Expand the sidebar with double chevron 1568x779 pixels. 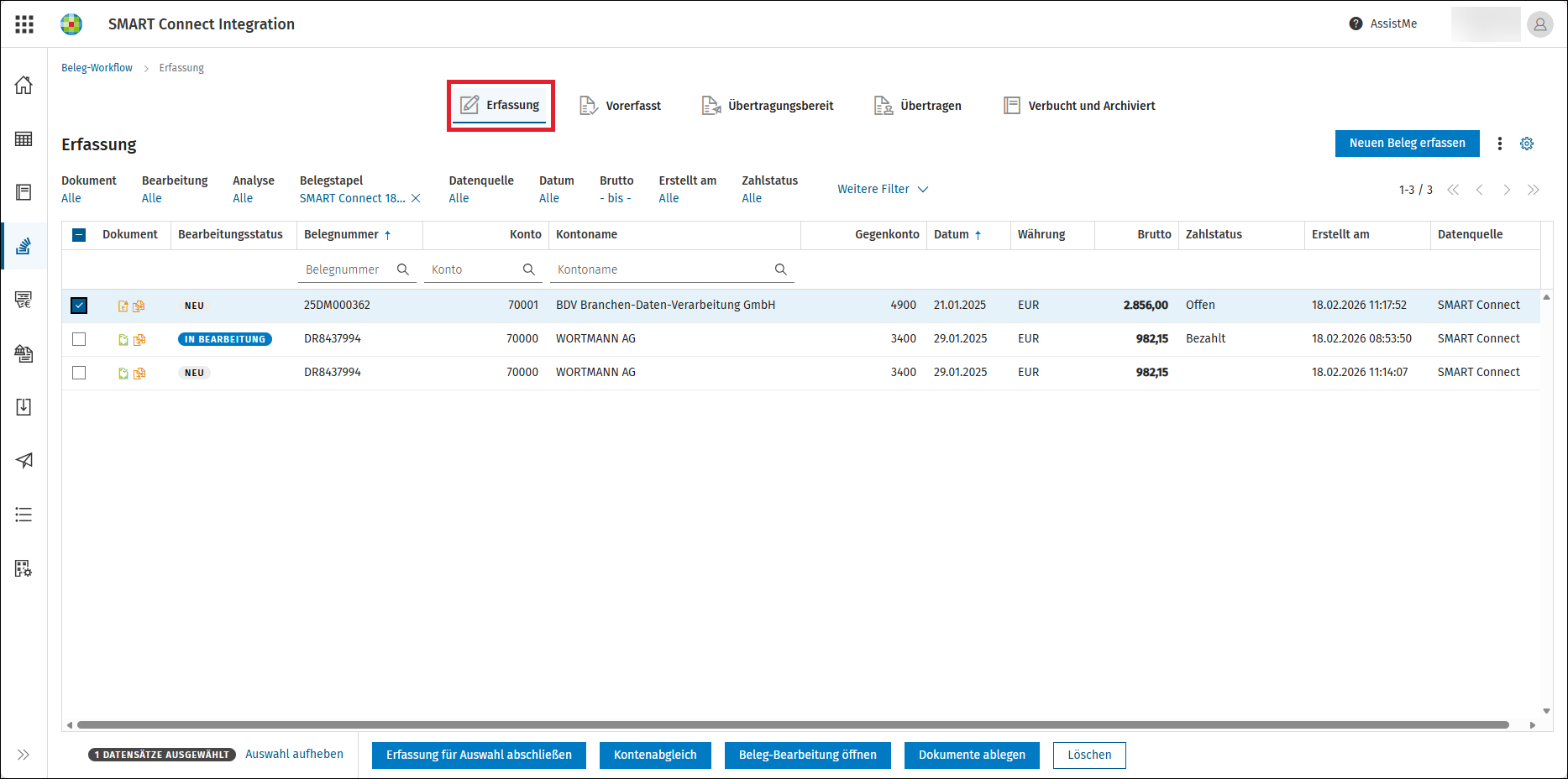[24, 755]
